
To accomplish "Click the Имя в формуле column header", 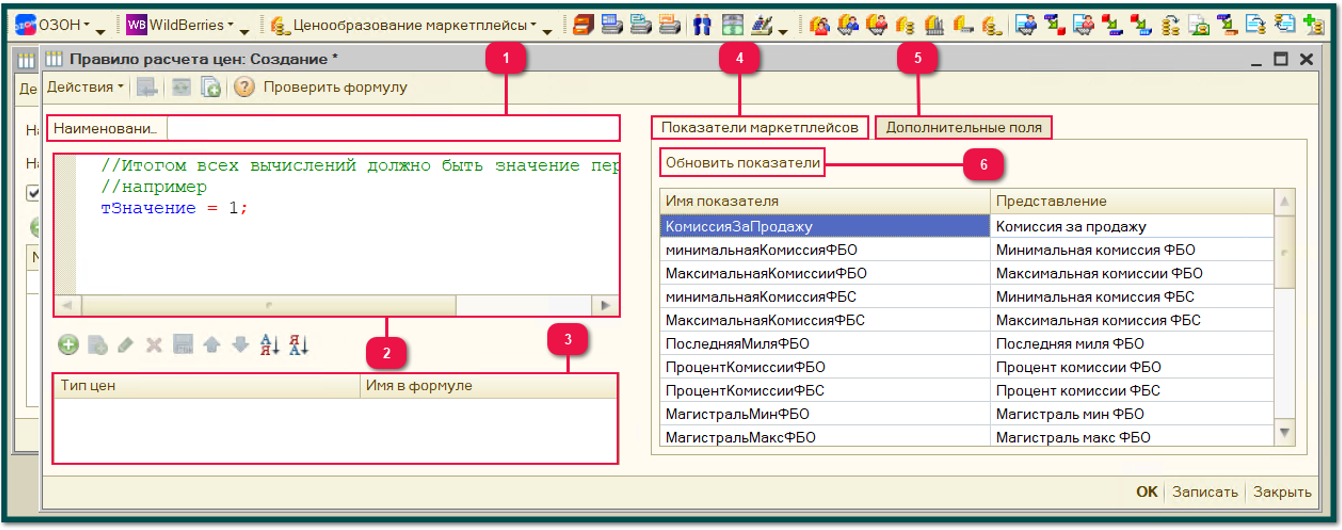I will click(x=487, y=385).
